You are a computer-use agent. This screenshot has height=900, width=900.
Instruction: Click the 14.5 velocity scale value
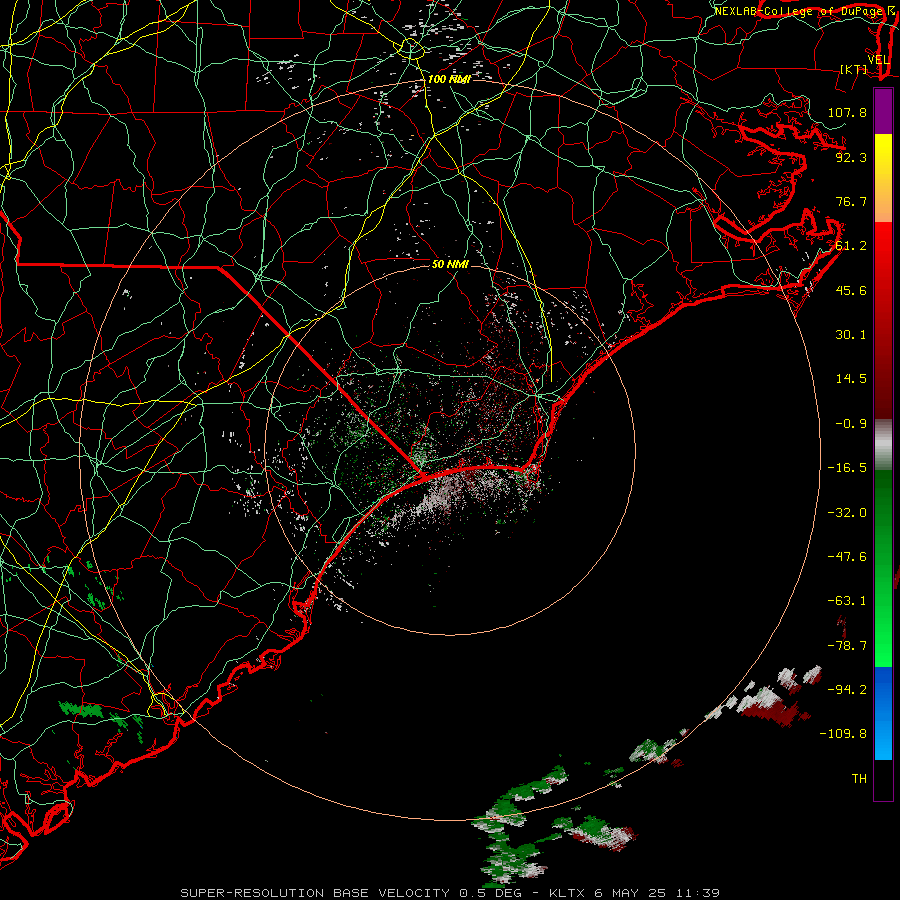click(851, 379)
